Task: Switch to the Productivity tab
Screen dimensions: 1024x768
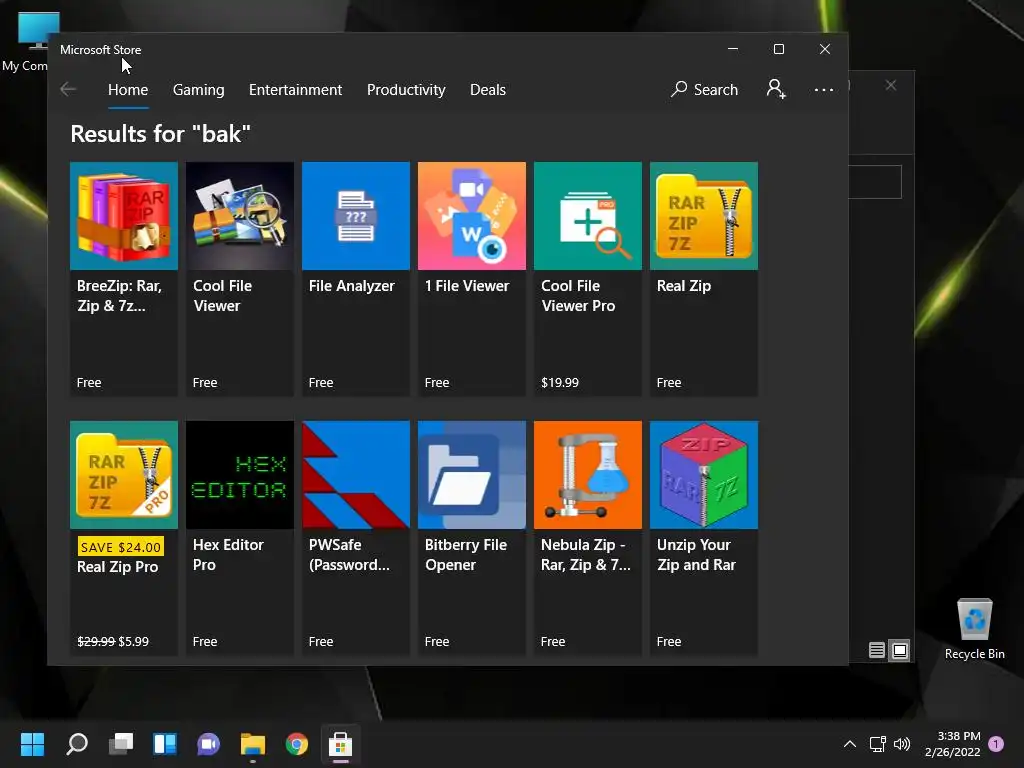Action: 406,89
